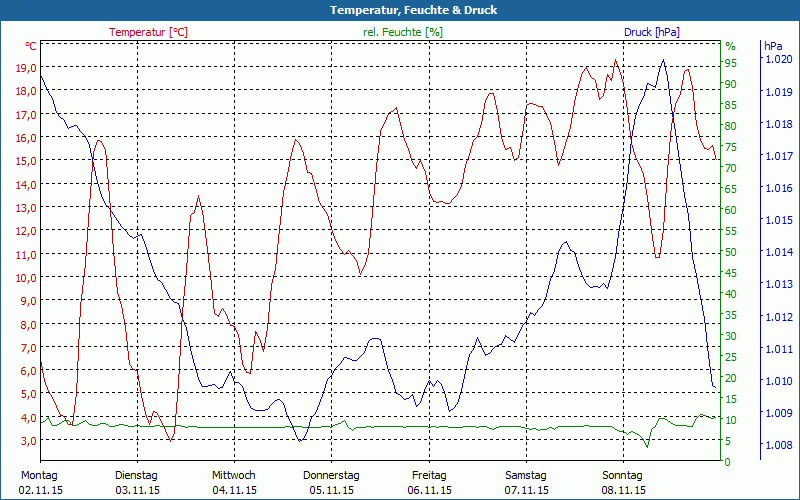Click the blue 'hPa' unit label
800x500 pixels.
pyautogui.click(x=773, y=46)
